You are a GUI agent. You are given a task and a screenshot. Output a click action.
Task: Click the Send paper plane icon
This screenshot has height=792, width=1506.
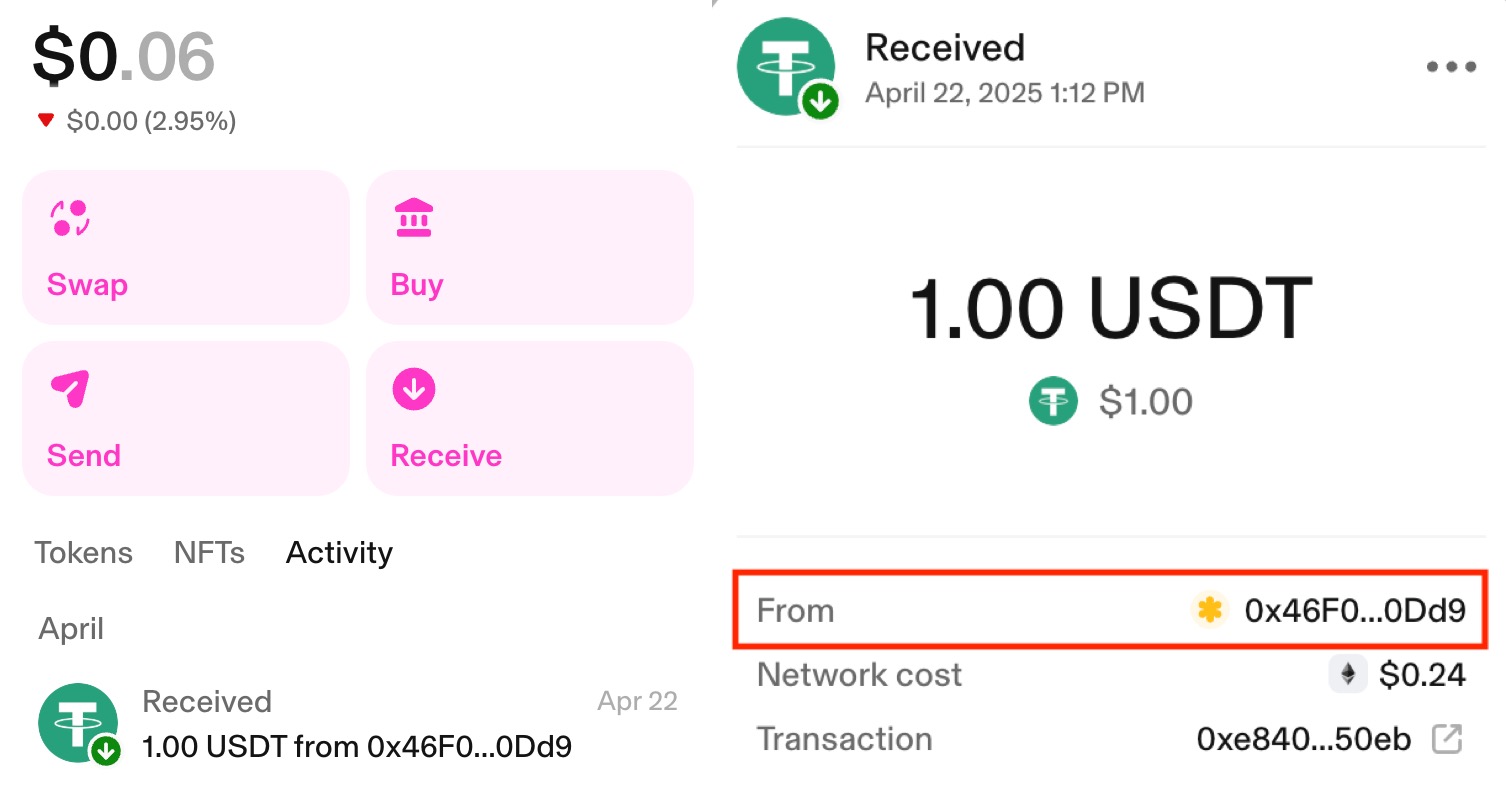pyautogui.click(x=70, y=389)
